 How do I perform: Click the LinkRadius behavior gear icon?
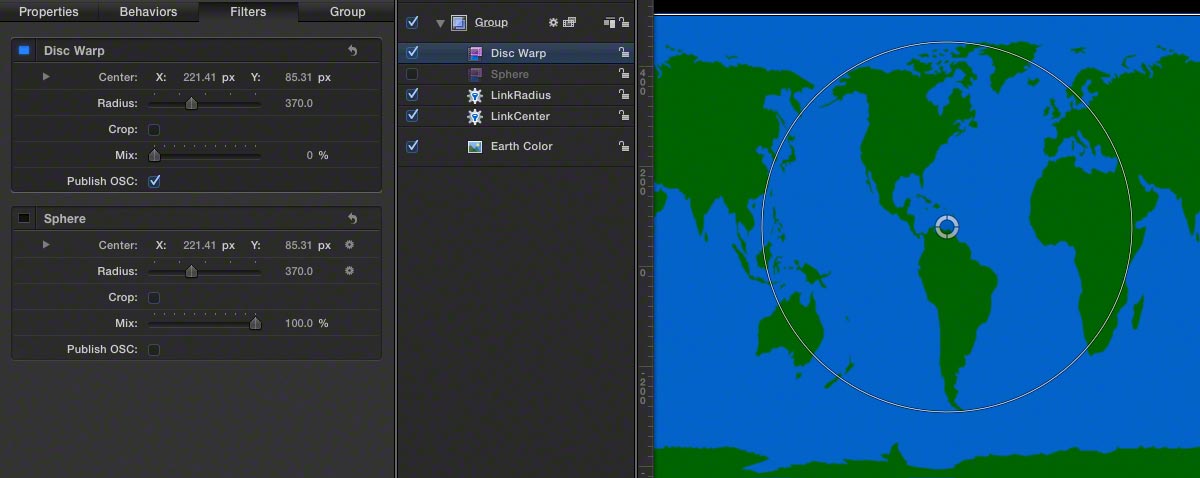coord(475,95)
